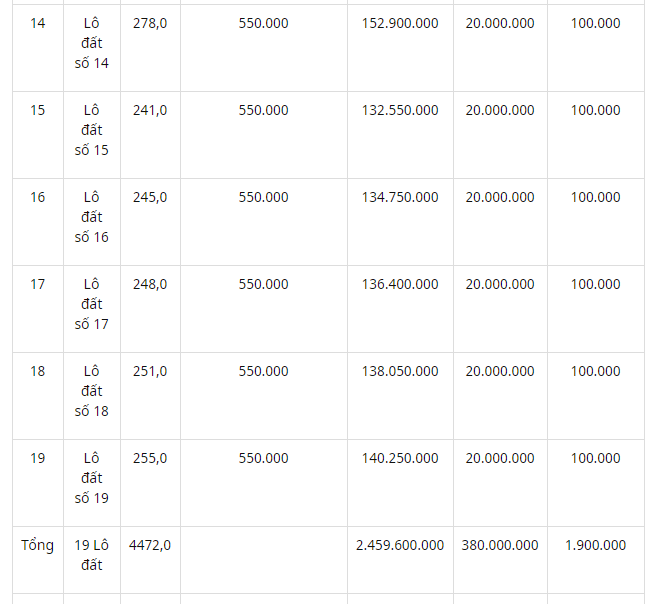The height and width of the screenshot is (604, 660).
Task: Click deposit 20.000.000 in row 16
Action: click(500, 197)
